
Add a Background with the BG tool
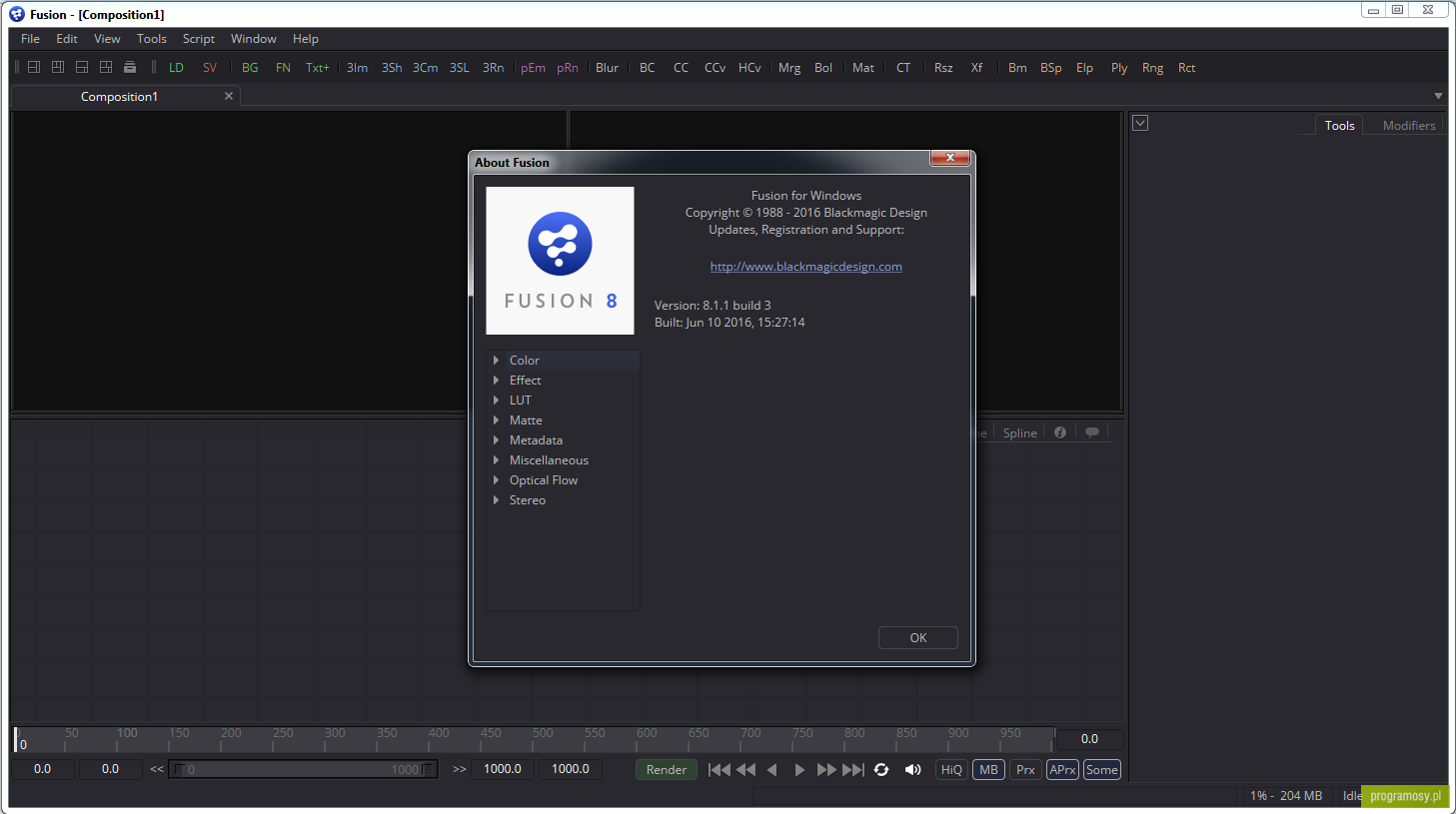(250, 68)
